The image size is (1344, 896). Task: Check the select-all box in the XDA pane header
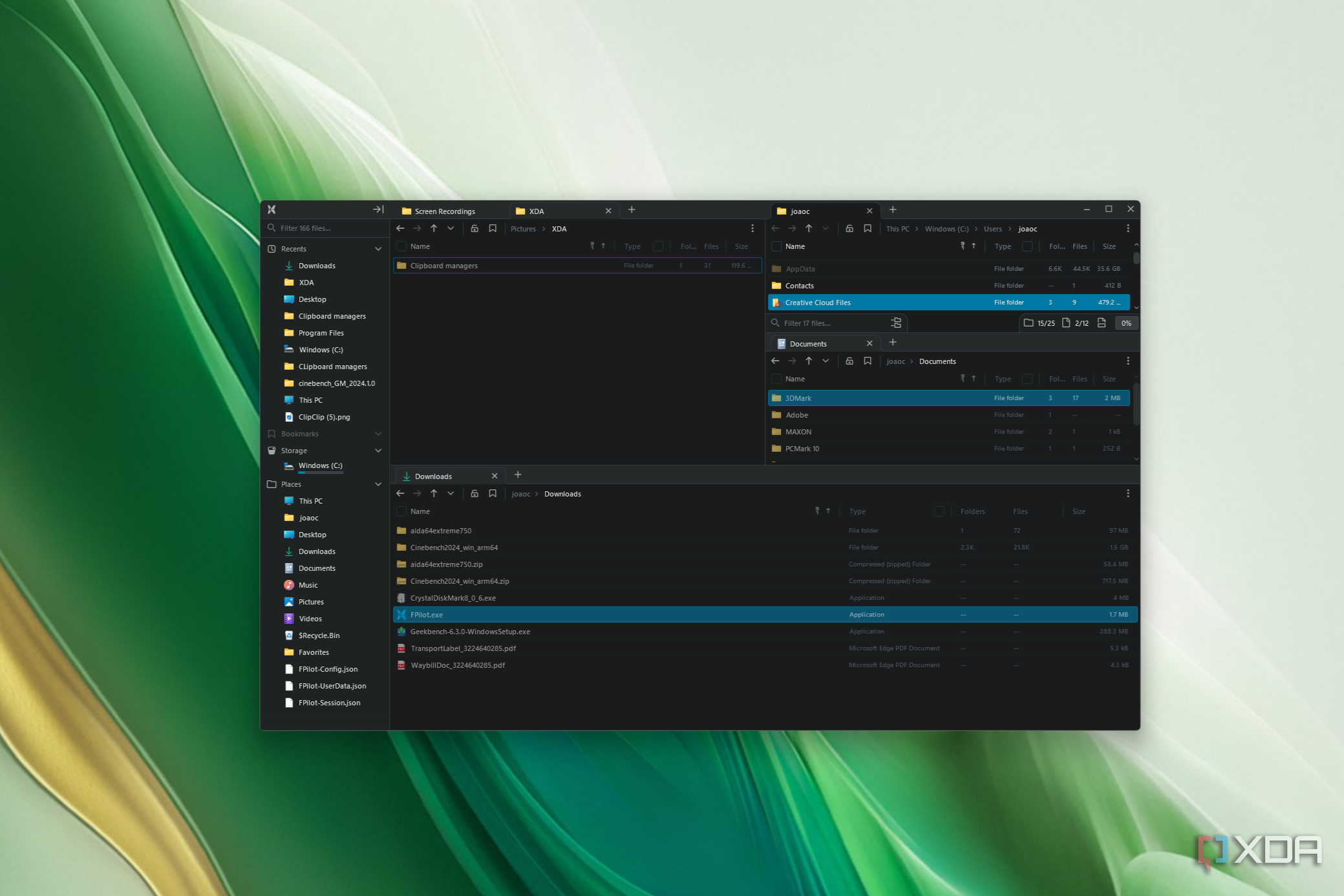(401, 246)
